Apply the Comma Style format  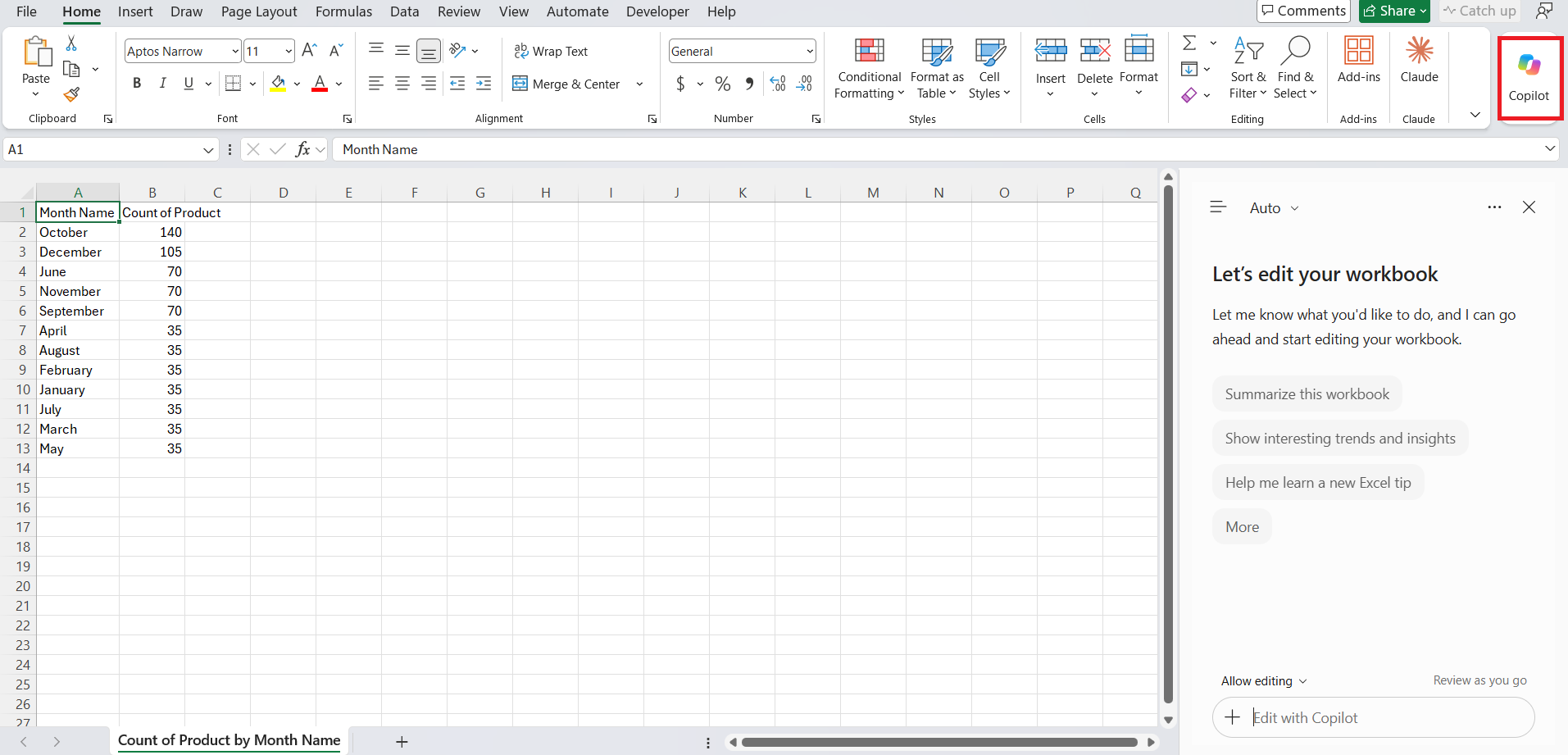749,84
